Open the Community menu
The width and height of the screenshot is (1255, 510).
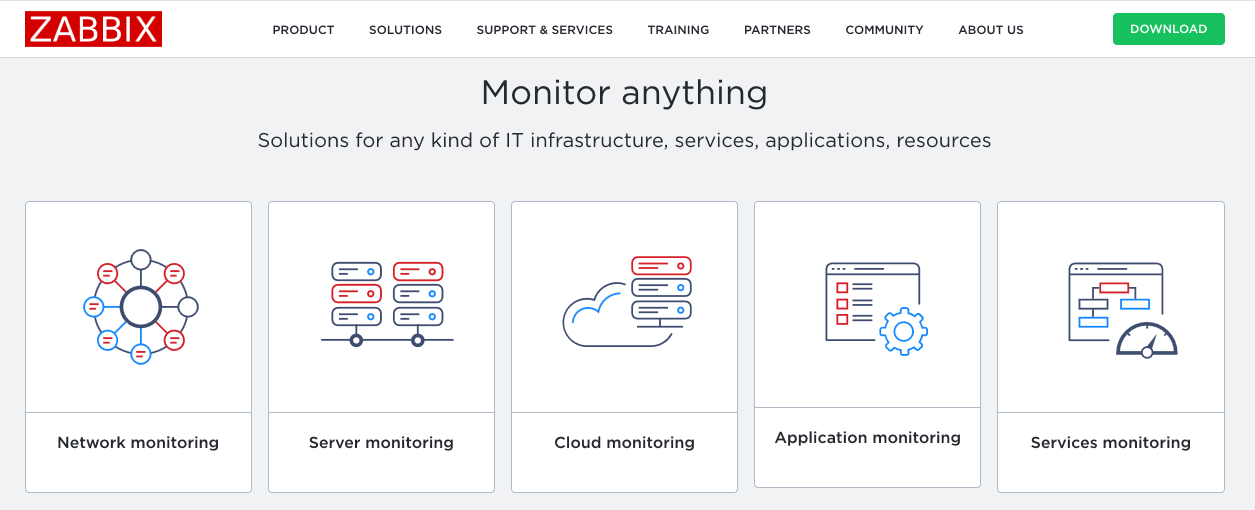(884, 30)
